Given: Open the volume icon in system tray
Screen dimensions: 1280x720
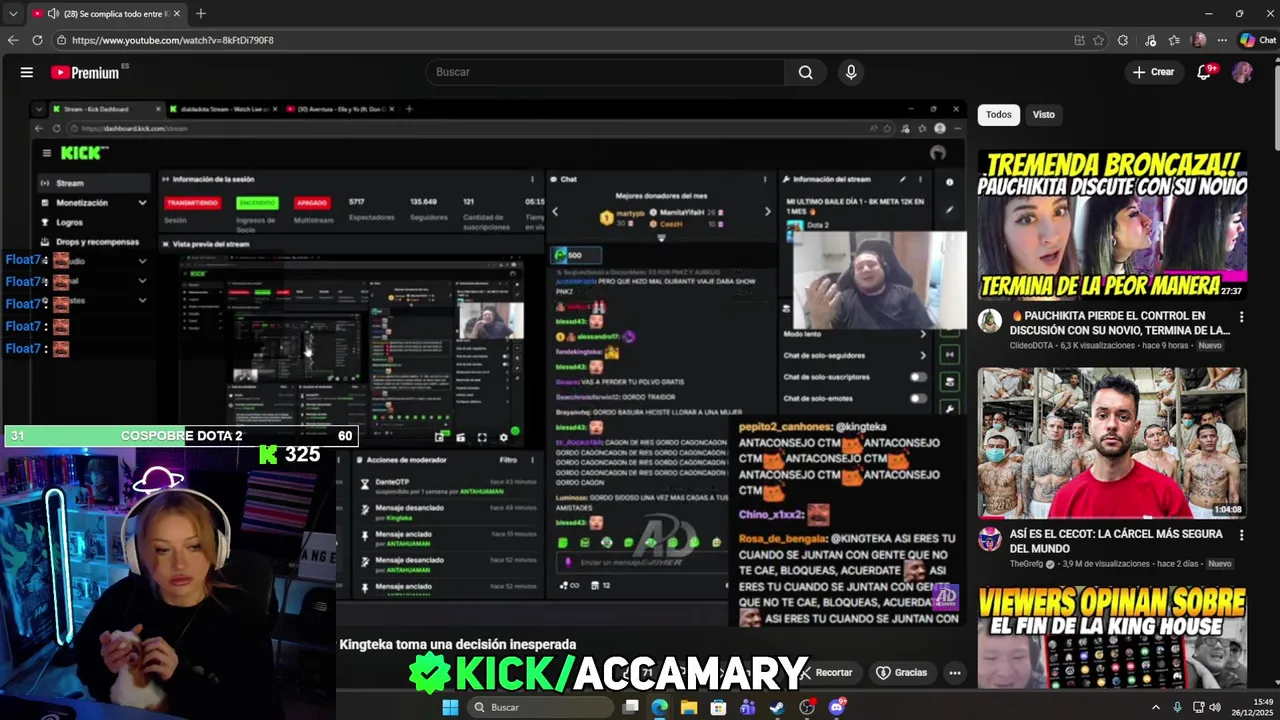Looking at the screenshot, I should [x=1215, y=707].
